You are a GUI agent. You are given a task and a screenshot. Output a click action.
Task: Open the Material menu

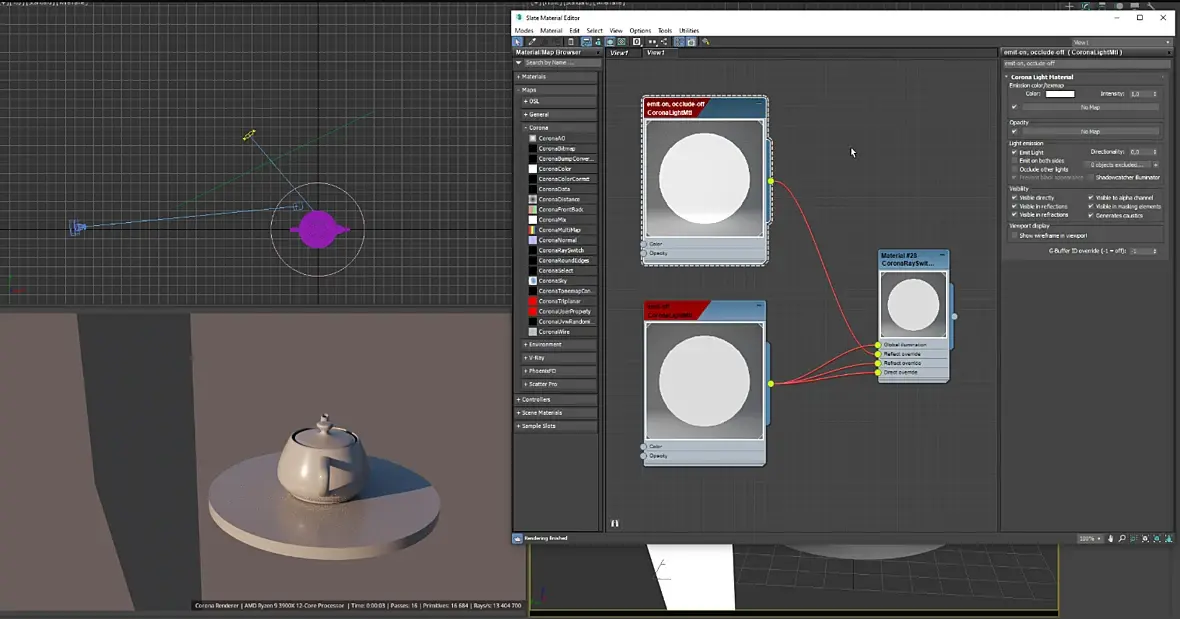[551, 31]
